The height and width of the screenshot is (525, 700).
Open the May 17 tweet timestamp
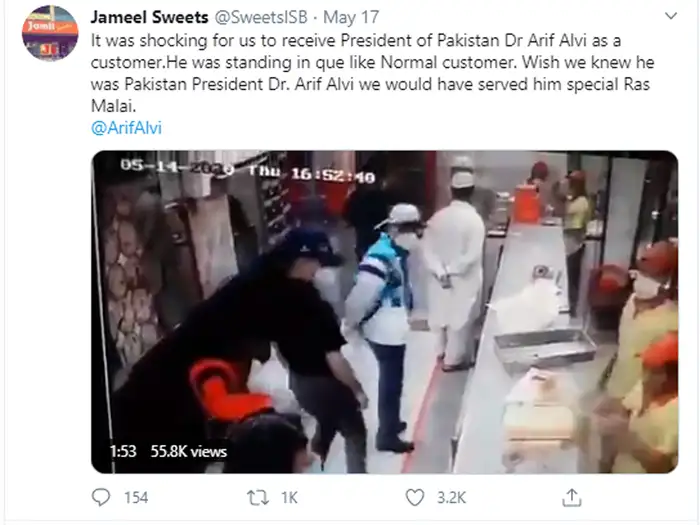coord(351,17)
